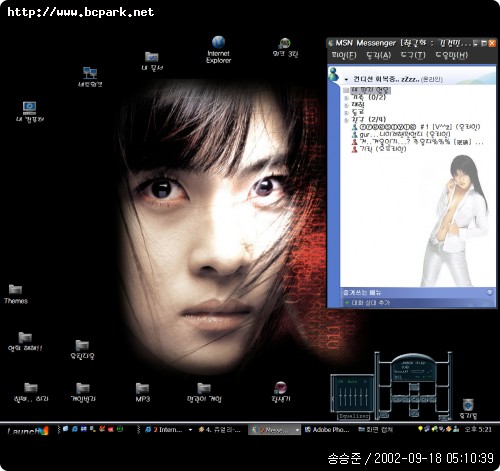Open the Tools (T) menu in MSN Messenger
Screen dimensions: 500x471
click(413, 55)
